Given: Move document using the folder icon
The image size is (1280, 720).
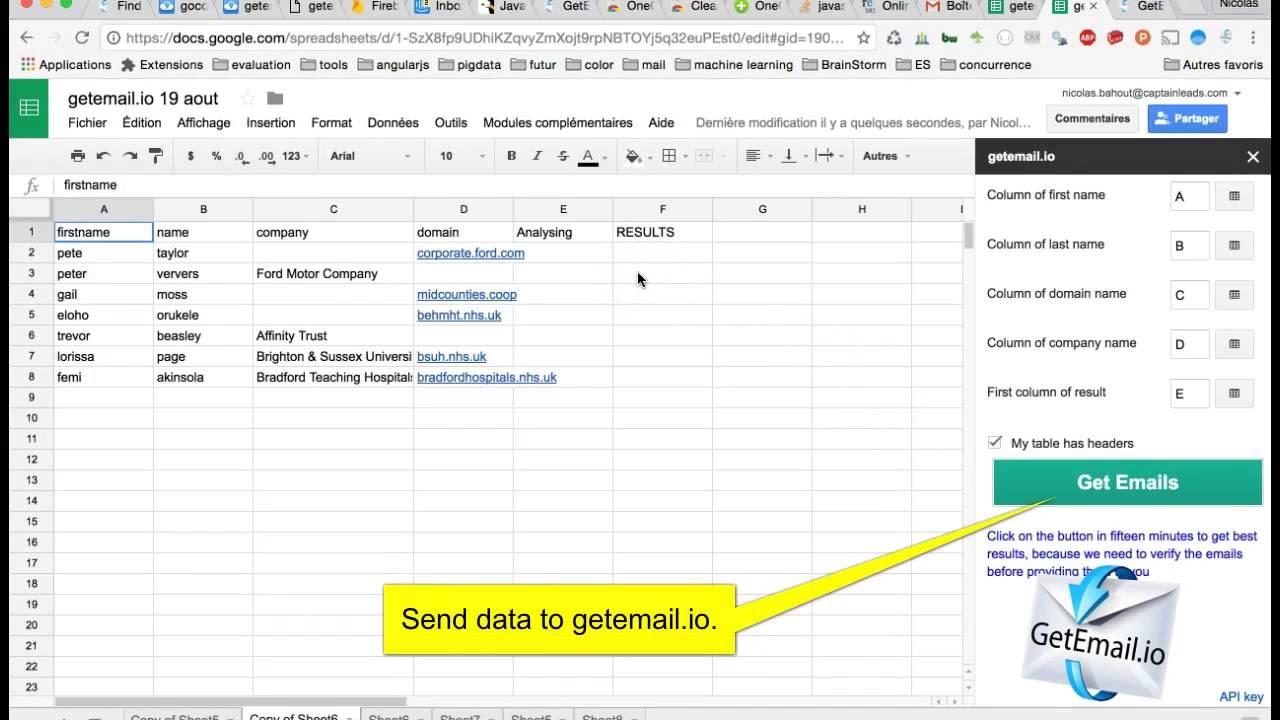Looking at the screenshot, I should click(x=275, y=99).
